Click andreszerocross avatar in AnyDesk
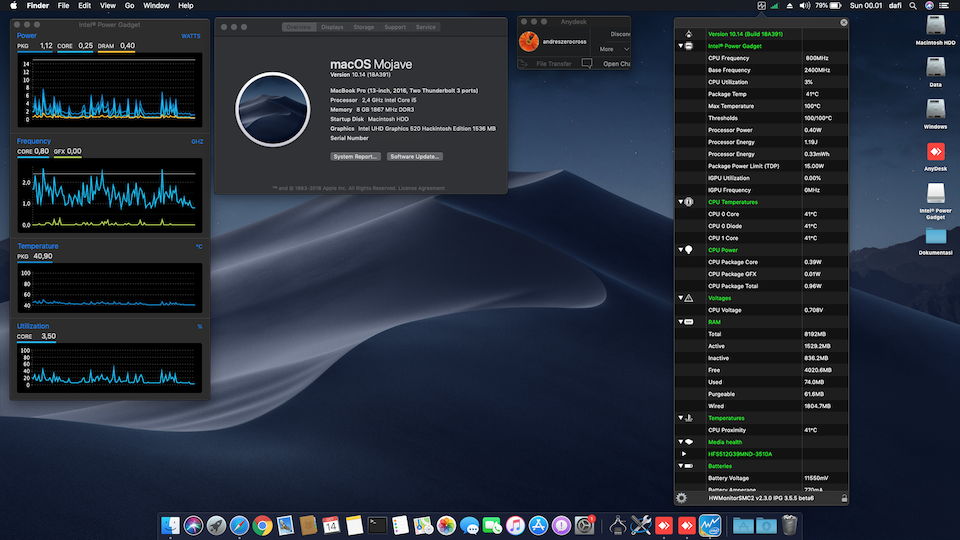The width and height of the screenshot is (960, 540). pos(529,42)
